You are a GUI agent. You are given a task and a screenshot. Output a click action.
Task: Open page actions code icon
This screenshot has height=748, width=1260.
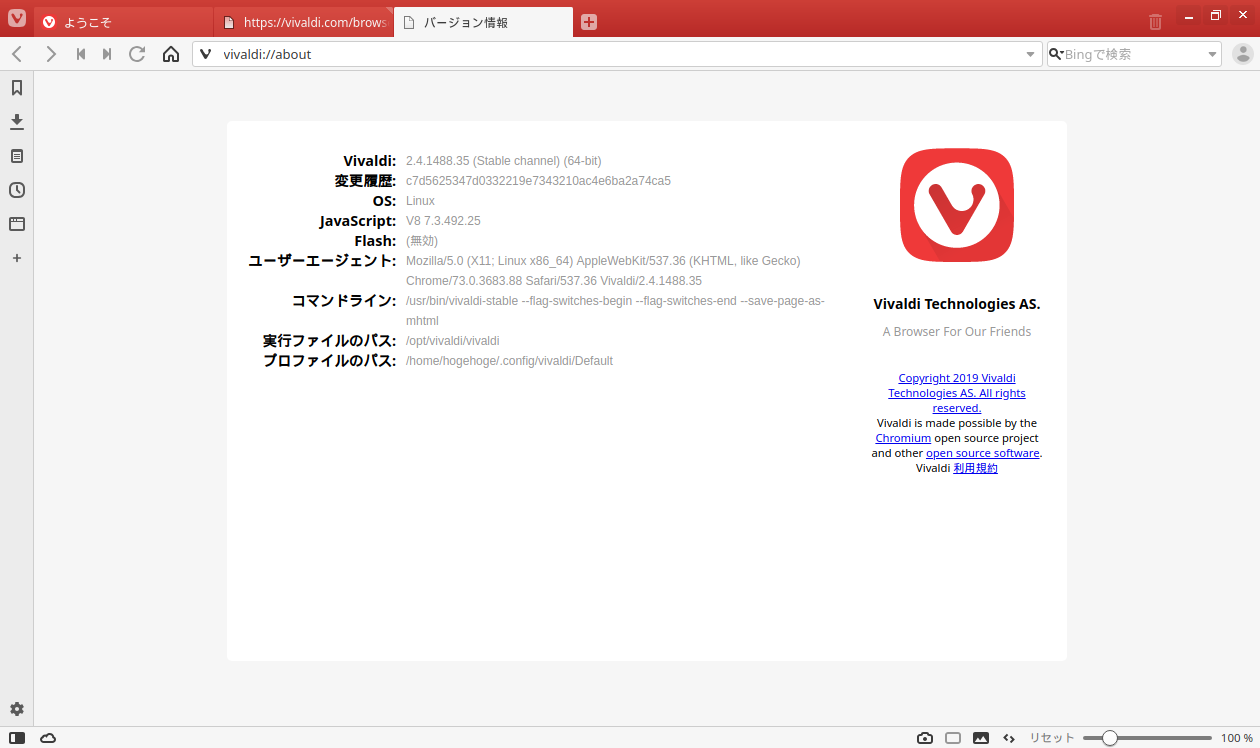point(1009,738)
